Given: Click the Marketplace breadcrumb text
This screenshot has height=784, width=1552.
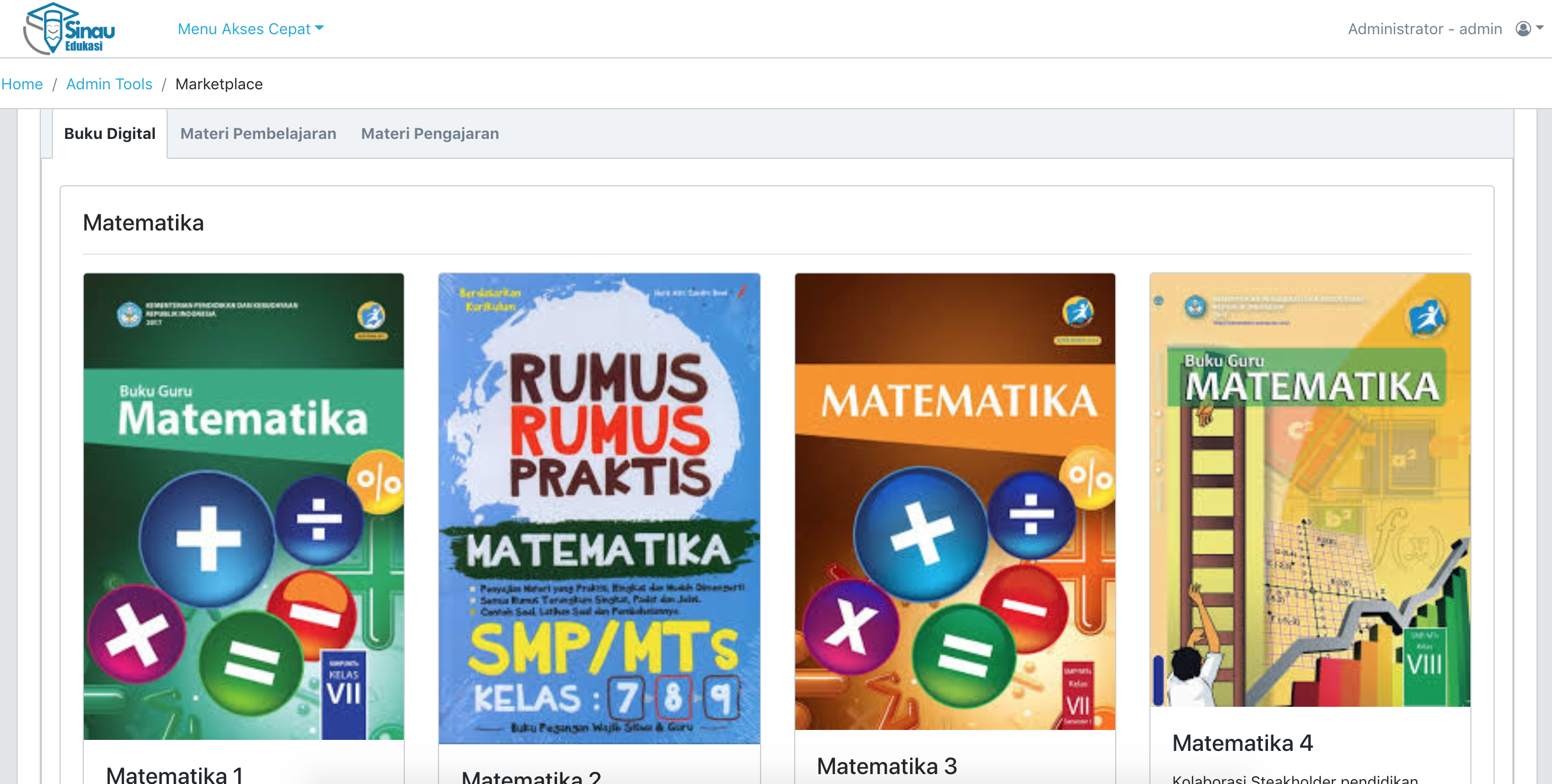Looking at the screenshot, I should tap(219, 84).
